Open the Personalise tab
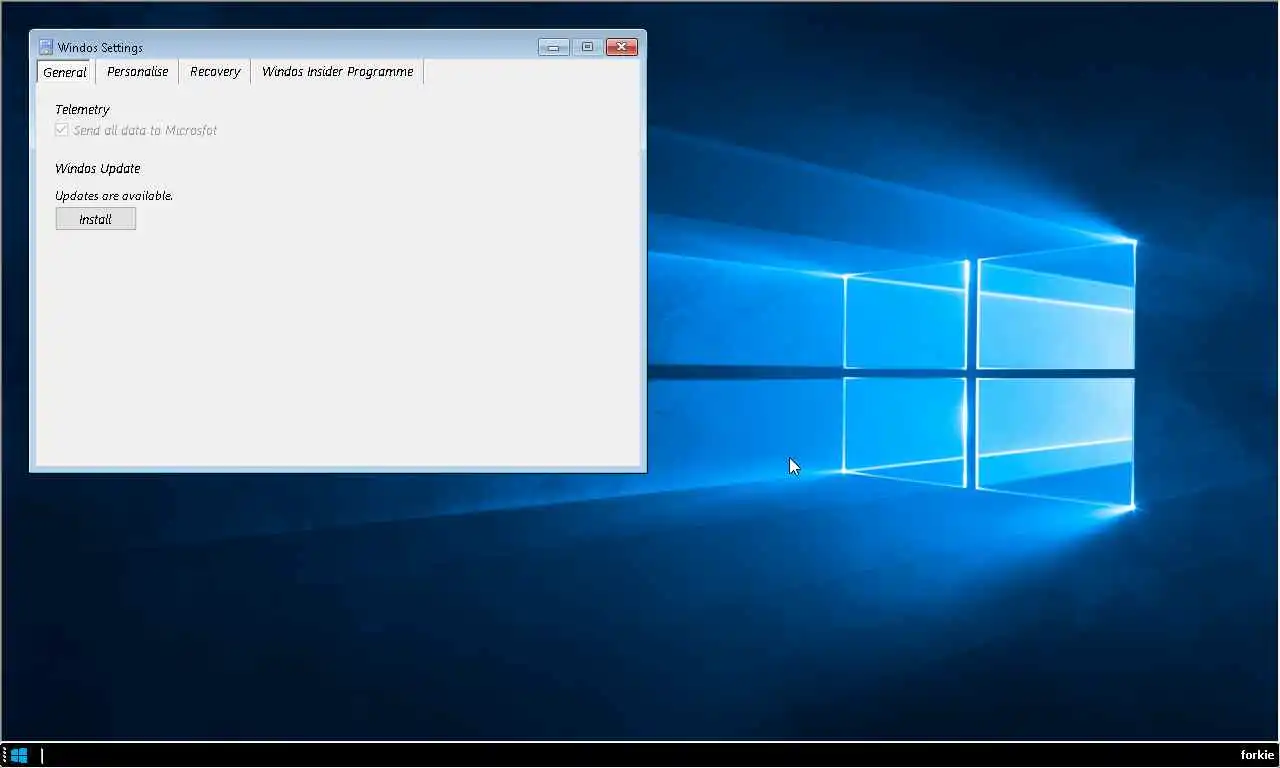The height and width of the screenshot is (768, 1280). point(138,72)
